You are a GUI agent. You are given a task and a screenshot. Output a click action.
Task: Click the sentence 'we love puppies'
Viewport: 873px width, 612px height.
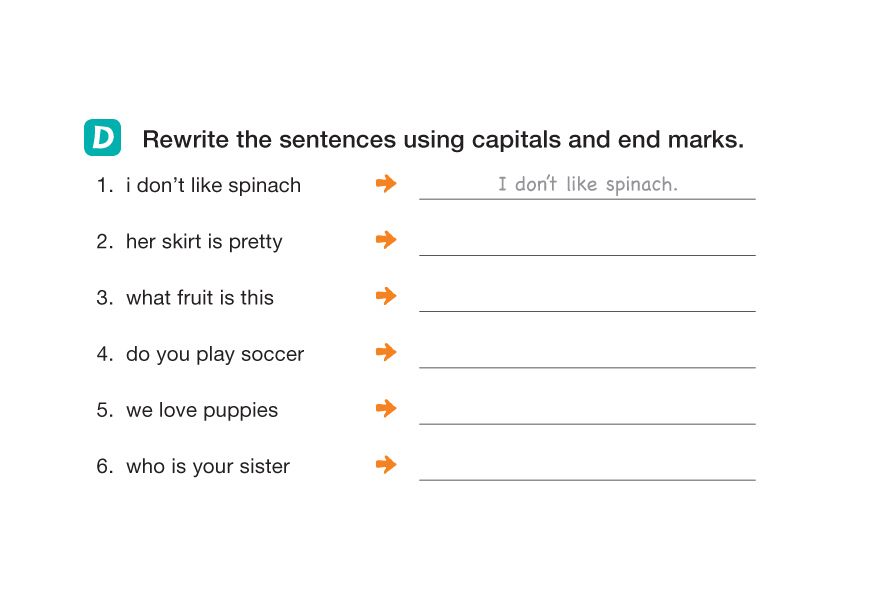(202, 410)
